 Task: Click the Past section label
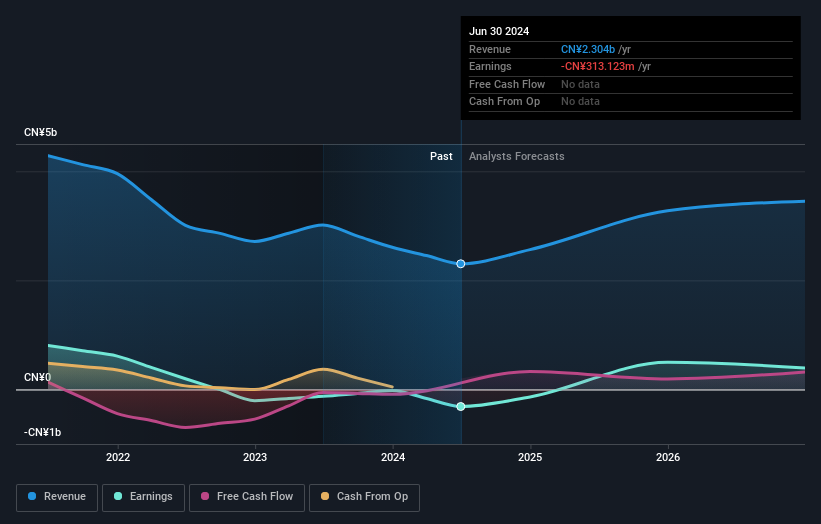[x=441, y=157]
